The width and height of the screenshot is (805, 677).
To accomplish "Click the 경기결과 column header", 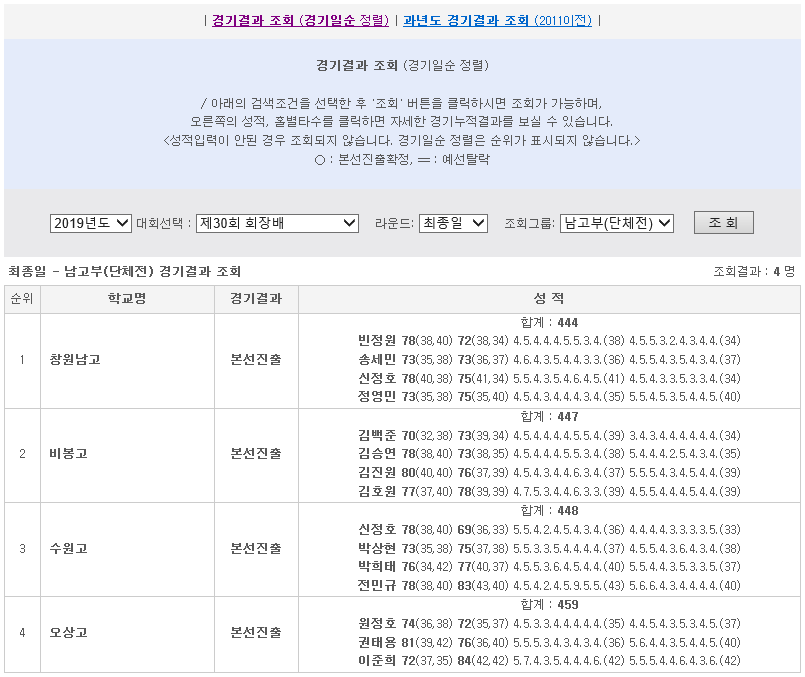I will tap(256, 299).
